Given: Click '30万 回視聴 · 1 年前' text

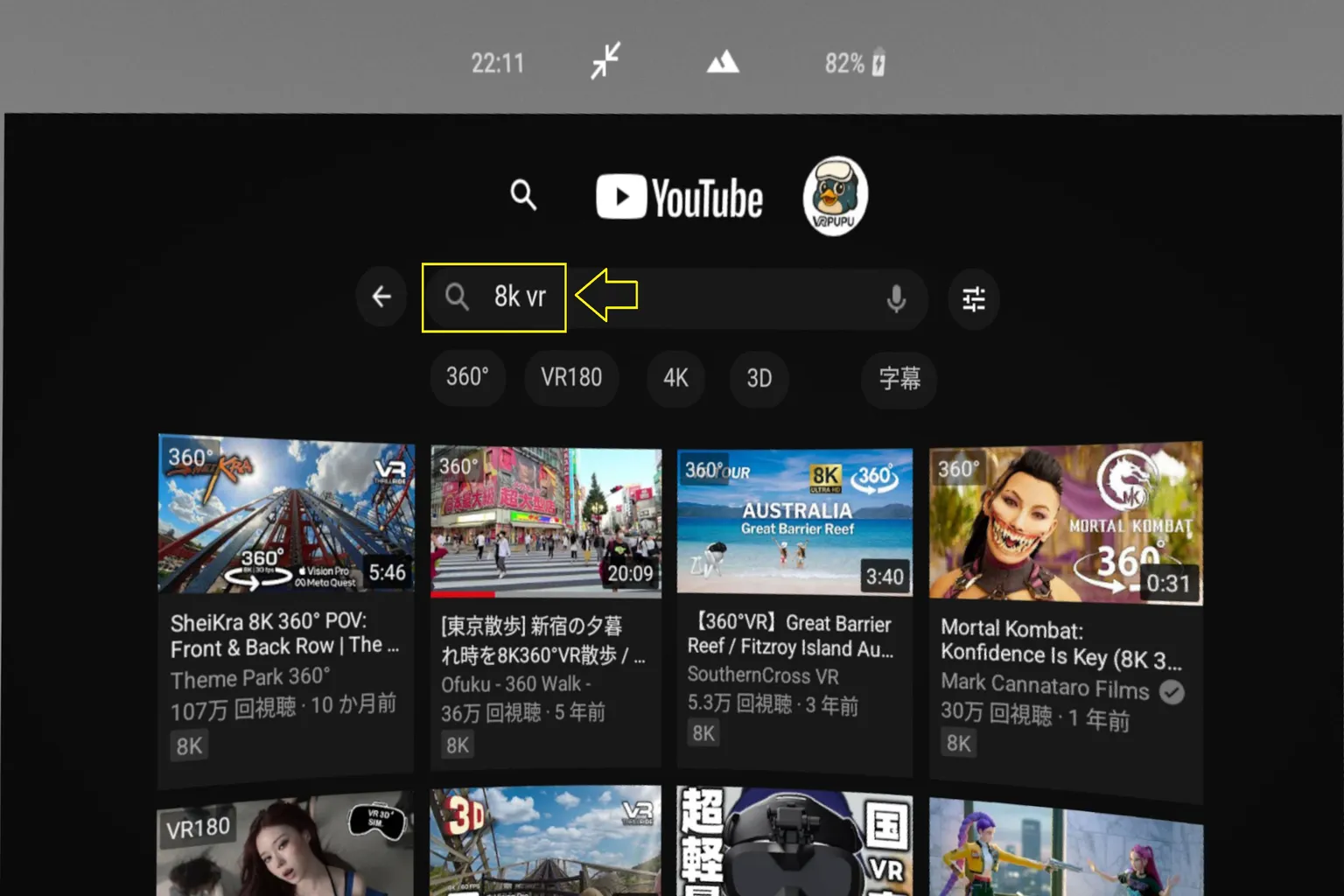Looking at the screenshot, I should click(1035, 716).
